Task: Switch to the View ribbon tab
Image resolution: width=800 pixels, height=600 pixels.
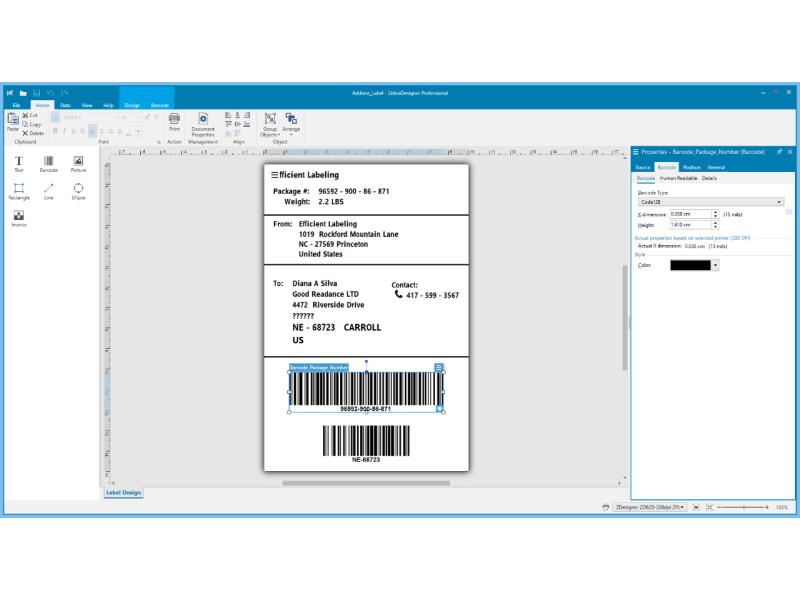Action: pos(87,105)
